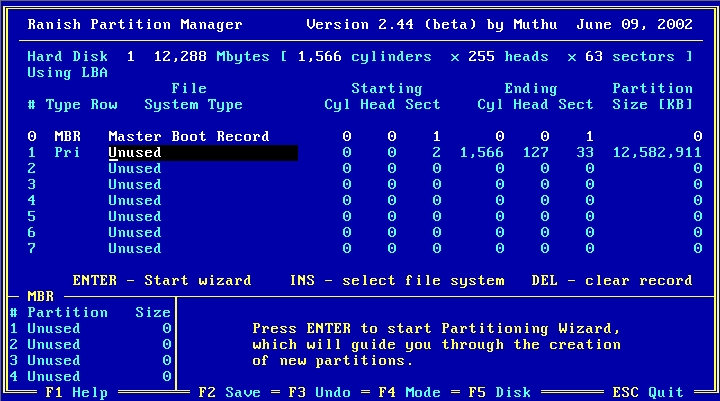
Task: Select Unused file system in row 6
Action: coord(135,232)
